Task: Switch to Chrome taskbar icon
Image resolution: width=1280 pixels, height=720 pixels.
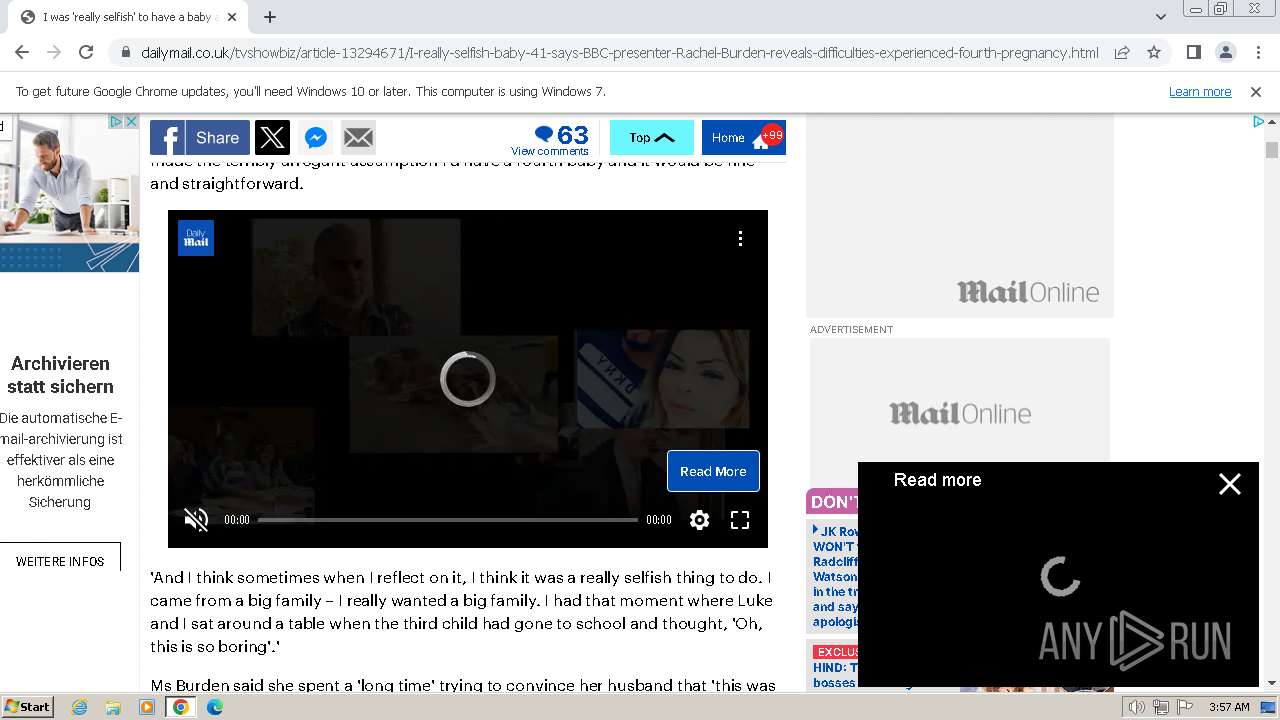Action: pos(181,707)
